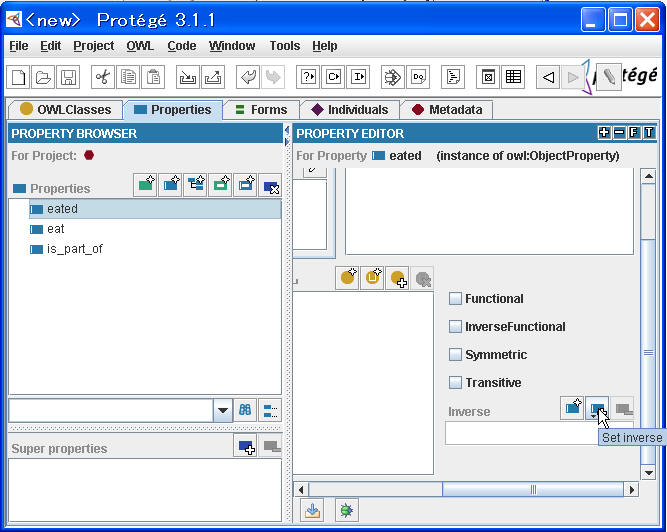
Task: Toggle the Transitive checkbox
Action: [456, 382]
